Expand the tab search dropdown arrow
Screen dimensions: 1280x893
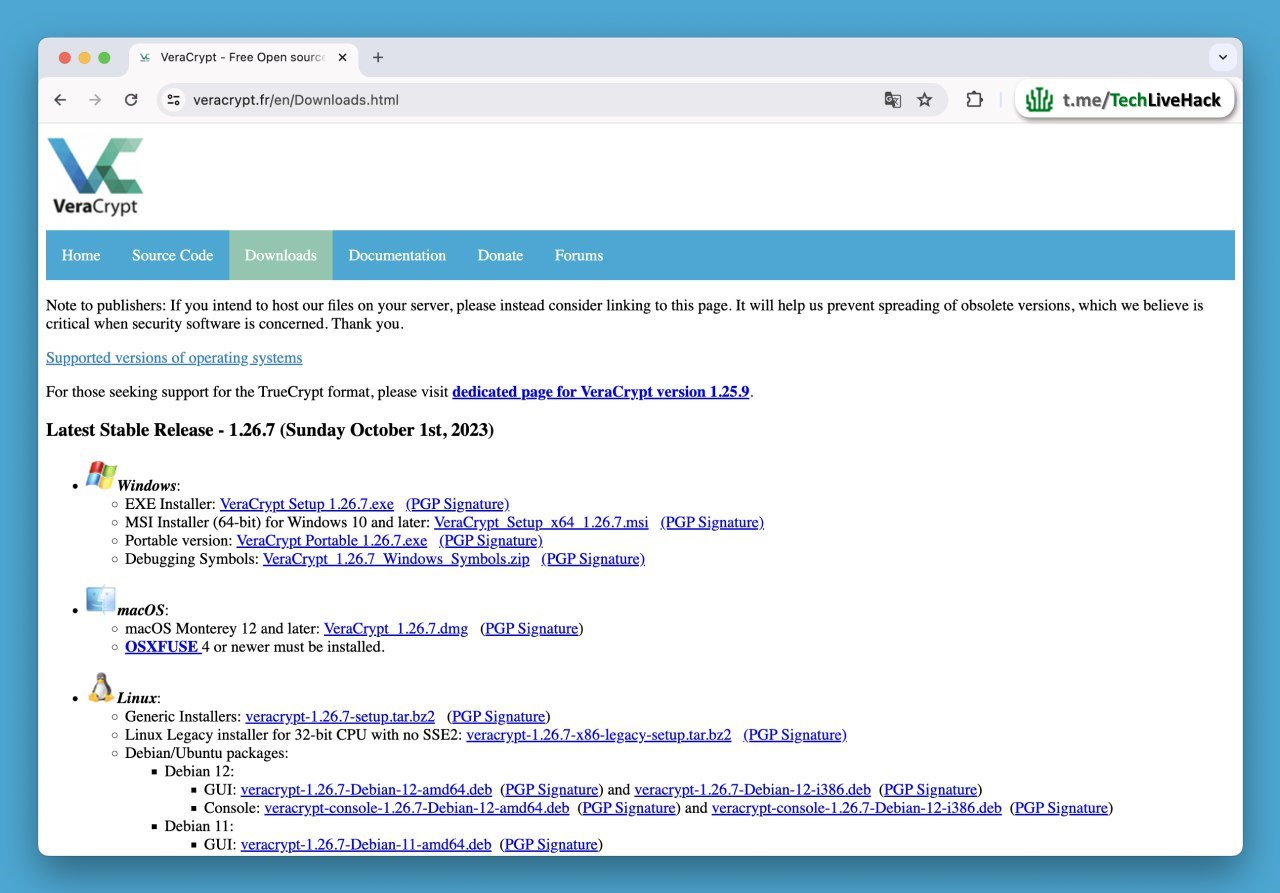click(1223, 57)
